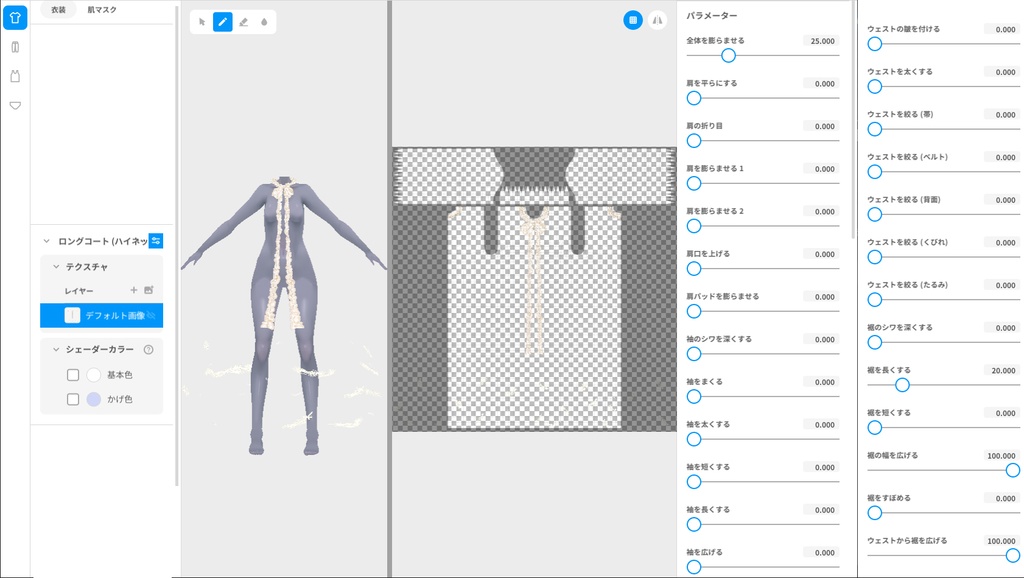Click the 肩口を上げる slider handle
Screen dimensions: 1024x578
click(694, 268)
